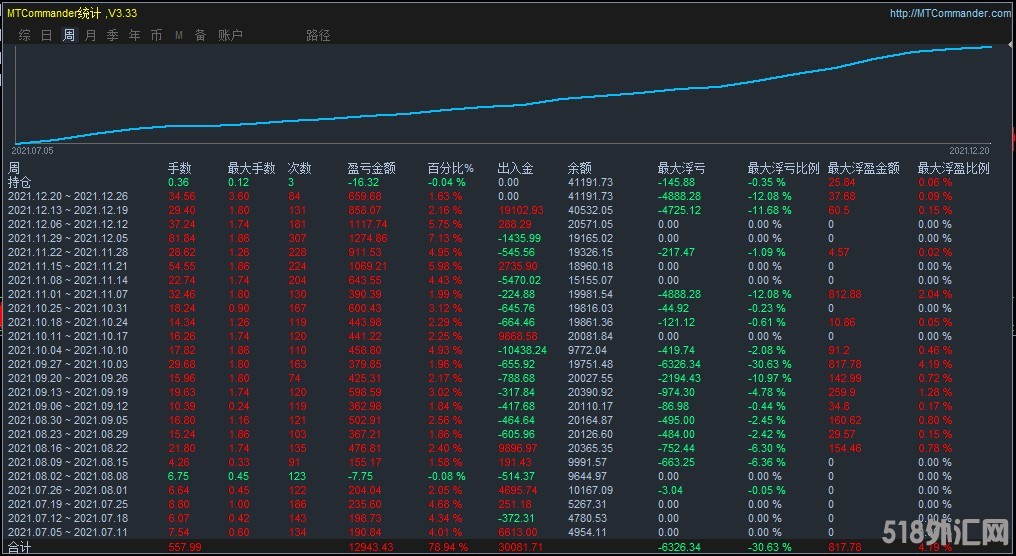Click the 路径 path button
This screenshot has width=1016, height=556.
click(x=318, y=35)
